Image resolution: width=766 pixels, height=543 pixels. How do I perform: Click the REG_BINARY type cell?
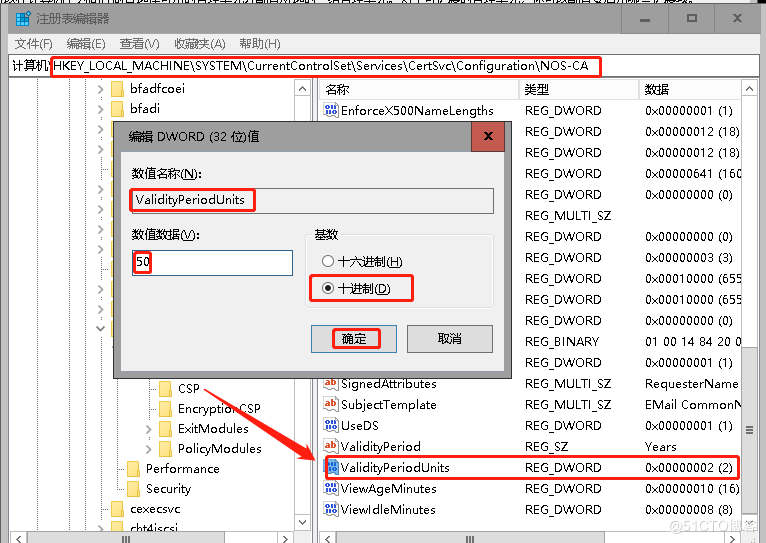(x=562, y=341)
